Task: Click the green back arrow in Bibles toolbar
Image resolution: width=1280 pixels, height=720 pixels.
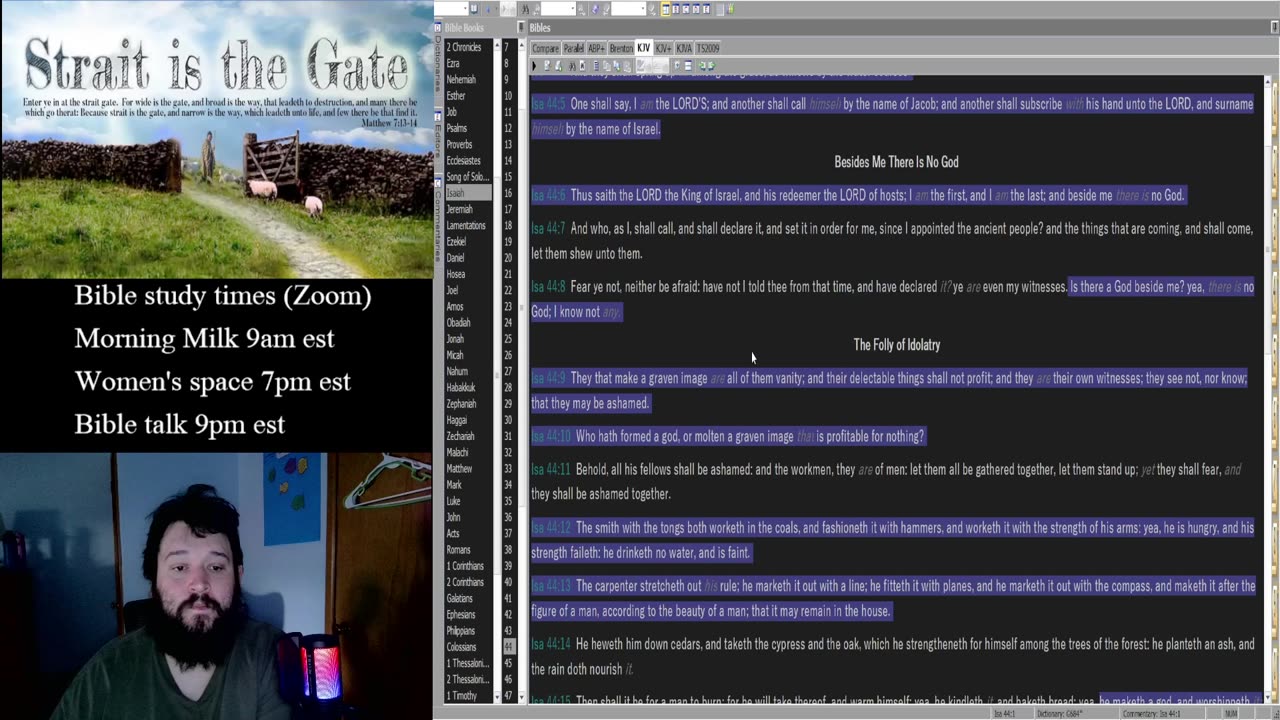Action: (702, 66)
